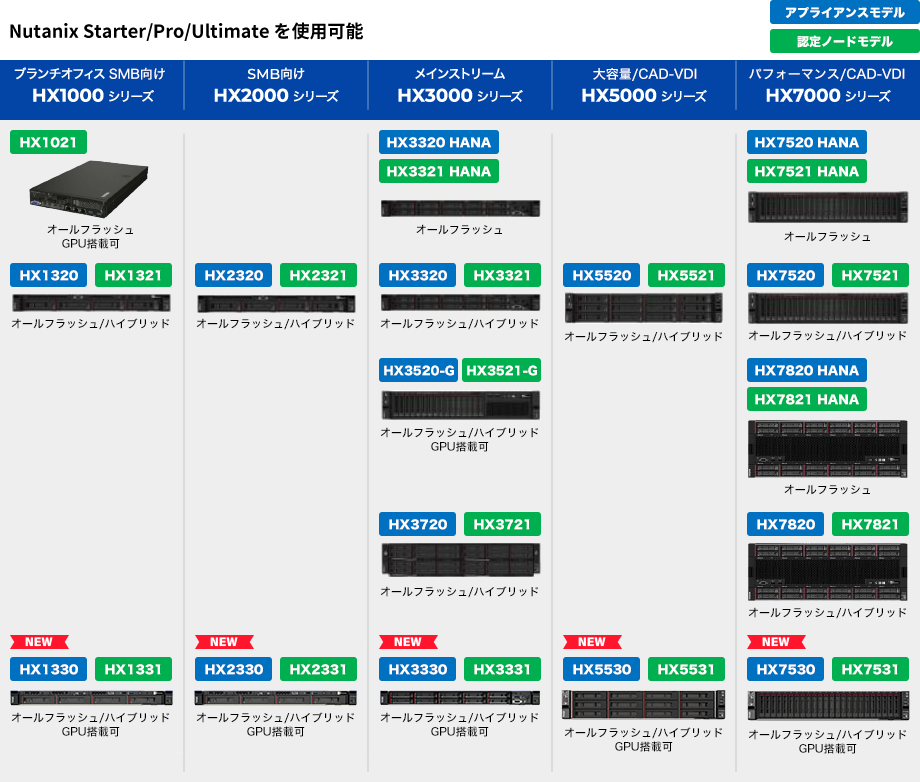Click "オールフラッシュ/ハイブリッド" caption under HX3720
This screenshot has width=920, height=782.
point(459,591)
